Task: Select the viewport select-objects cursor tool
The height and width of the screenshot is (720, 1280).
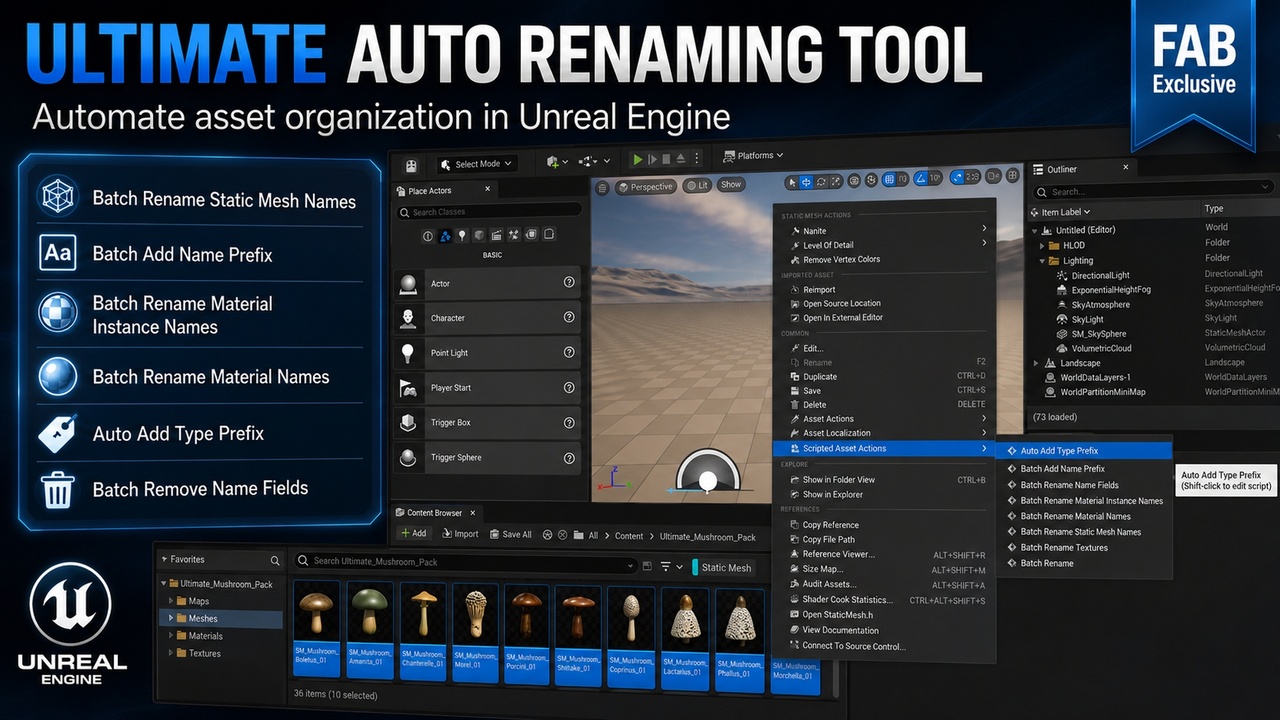Action: 791,182
